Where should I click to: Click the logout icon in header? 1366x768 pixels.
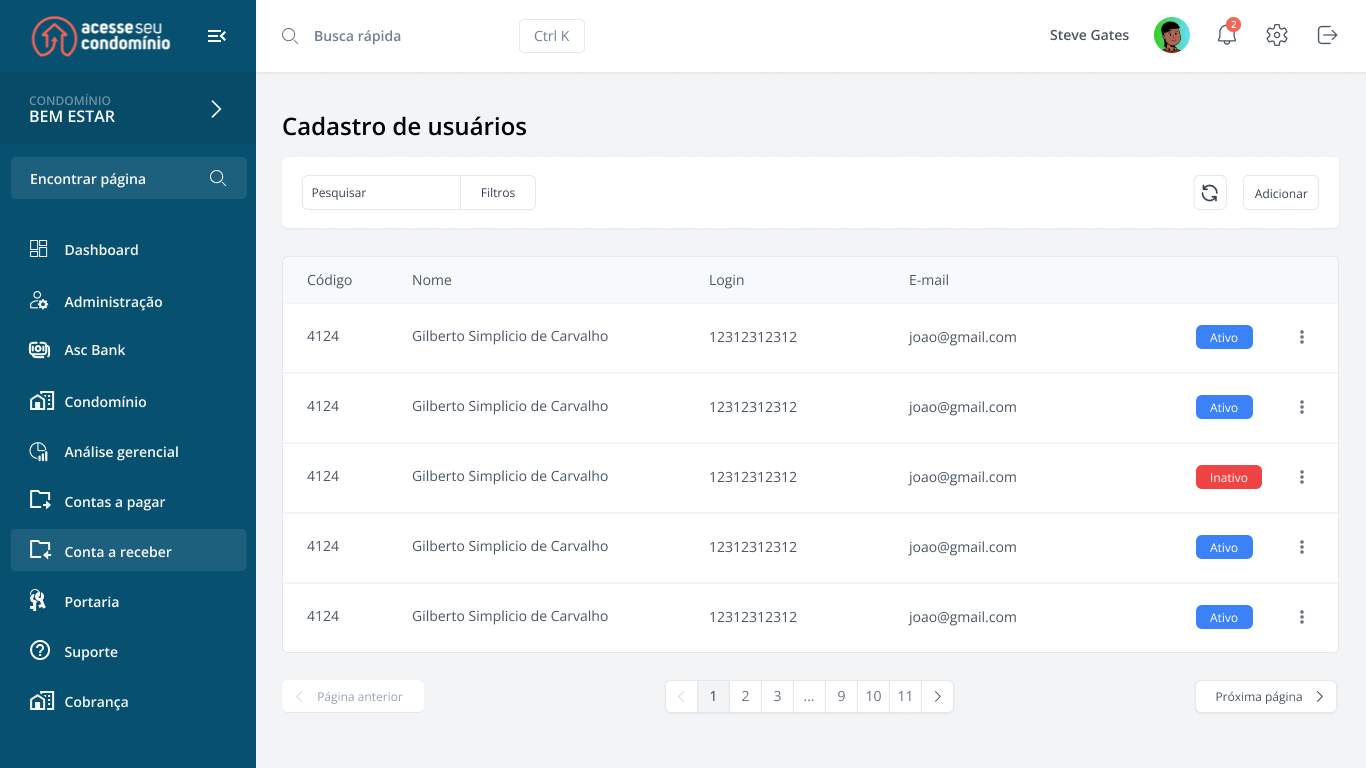tap(1327, 35)
